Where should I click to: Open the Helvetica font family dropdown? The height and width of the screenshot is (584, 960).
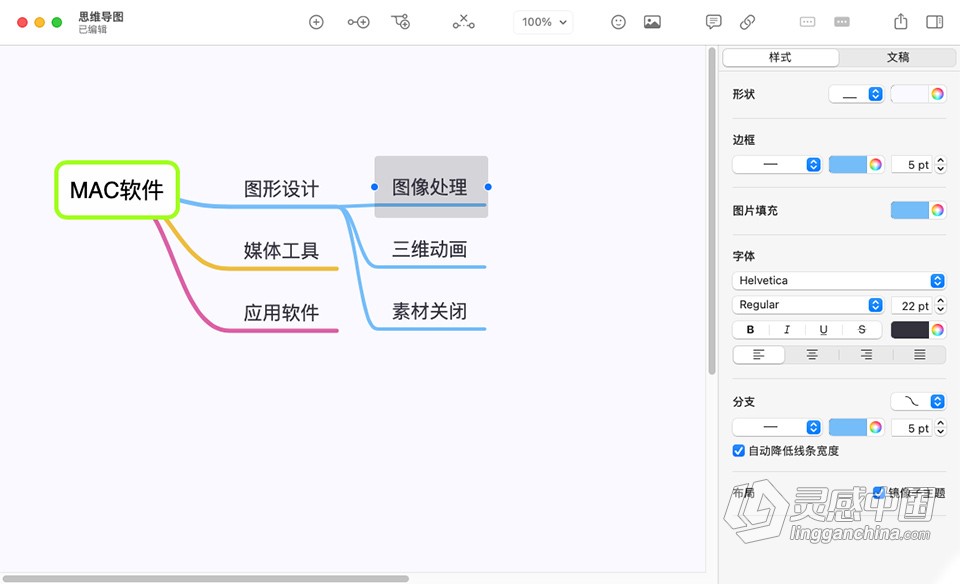[x=838, y=280]
